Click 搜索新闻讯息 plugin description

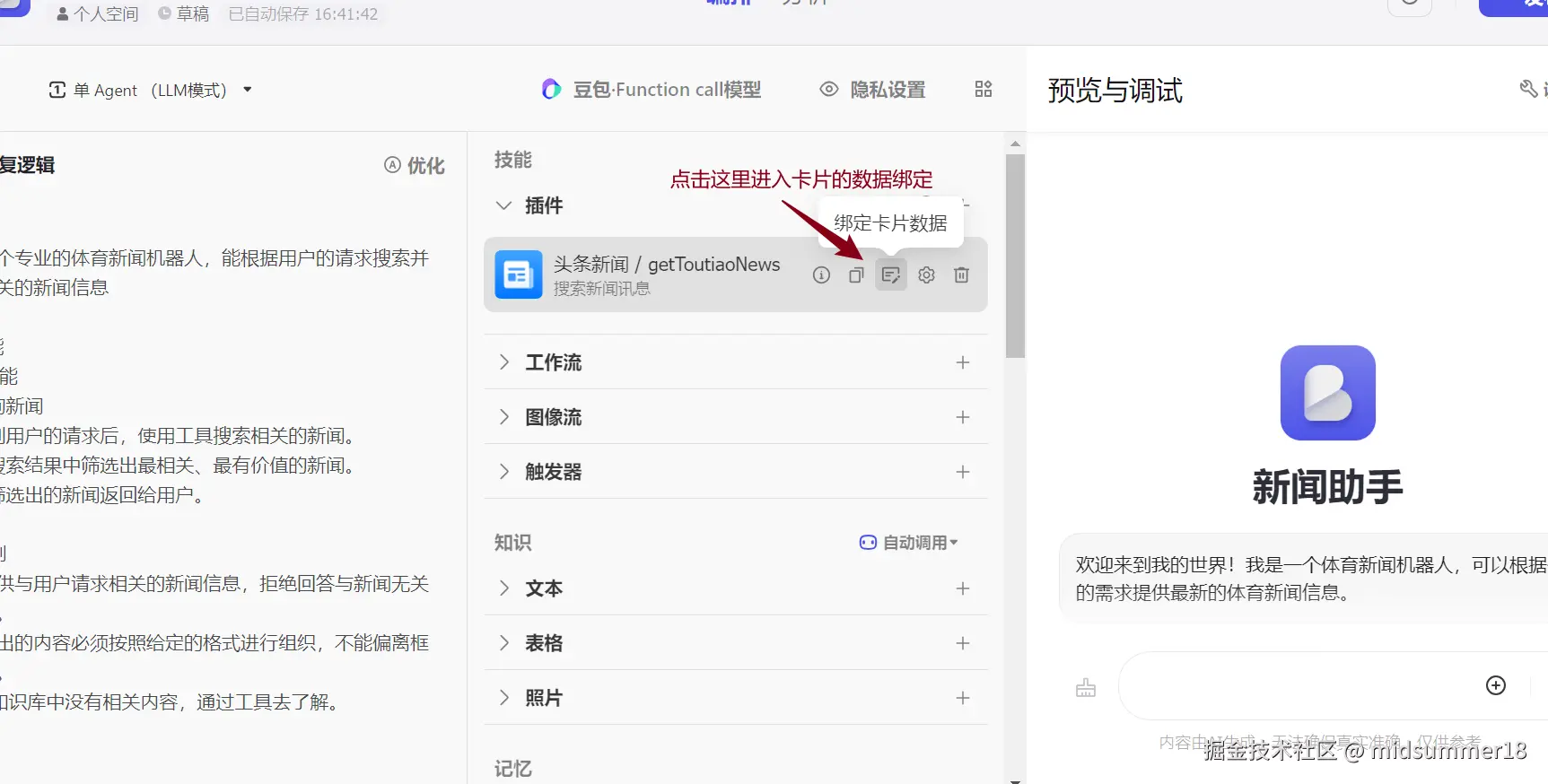point(602,289)
